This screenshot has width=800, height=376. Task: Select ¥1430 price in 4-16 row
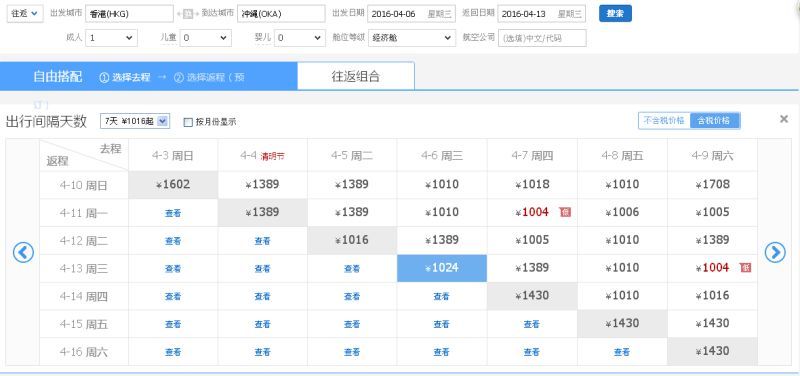tap(712, 352)
